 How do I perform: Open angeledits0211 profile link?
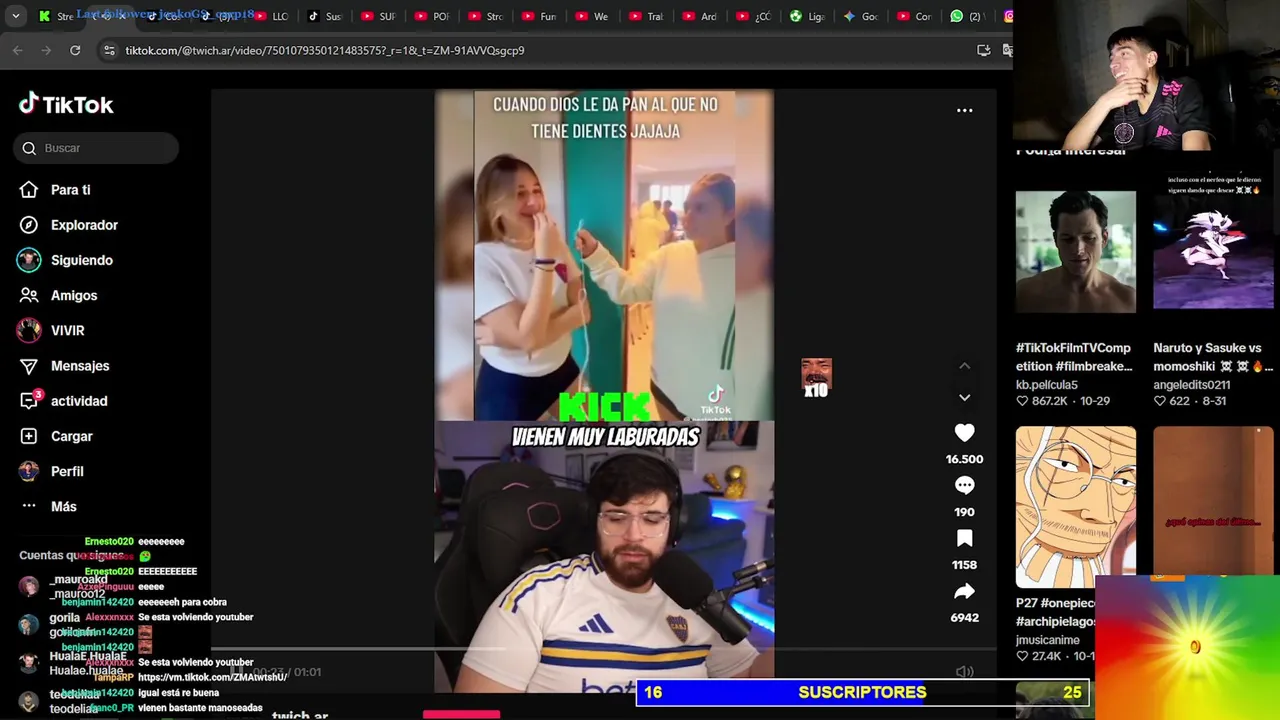tap(1192, 385)
